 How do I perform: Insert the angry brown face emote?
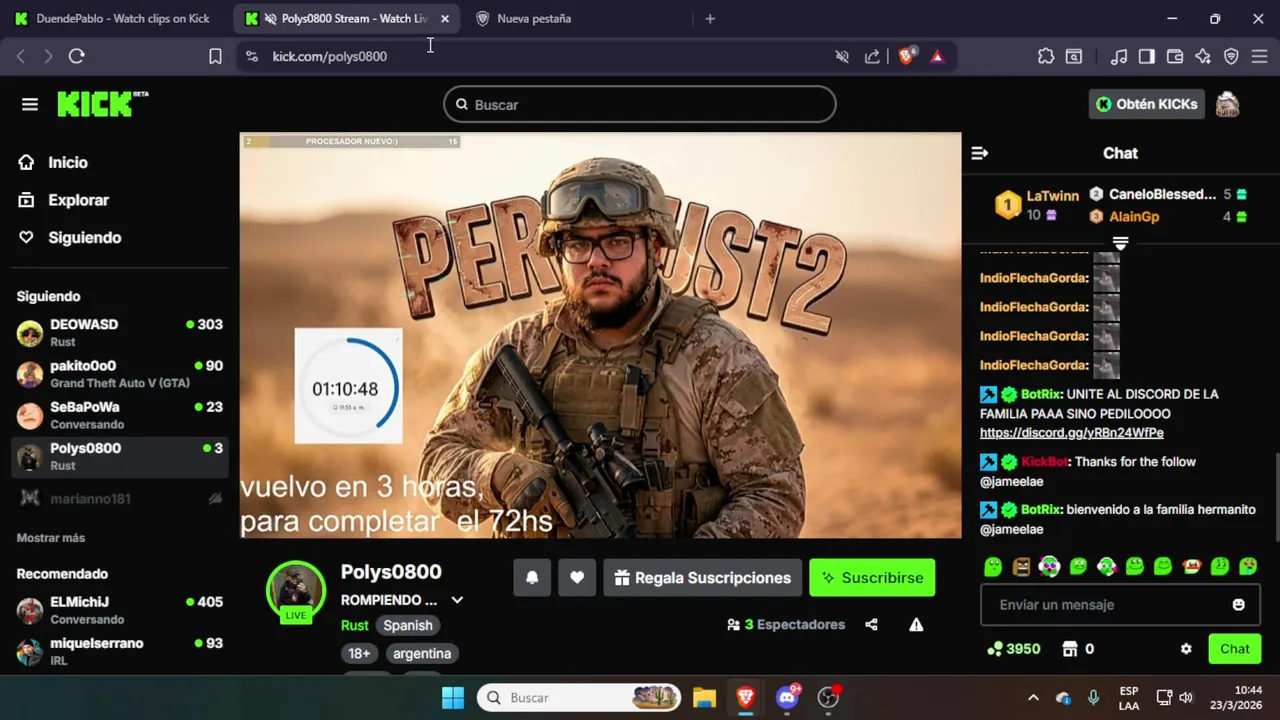[x=1021, y=567]
